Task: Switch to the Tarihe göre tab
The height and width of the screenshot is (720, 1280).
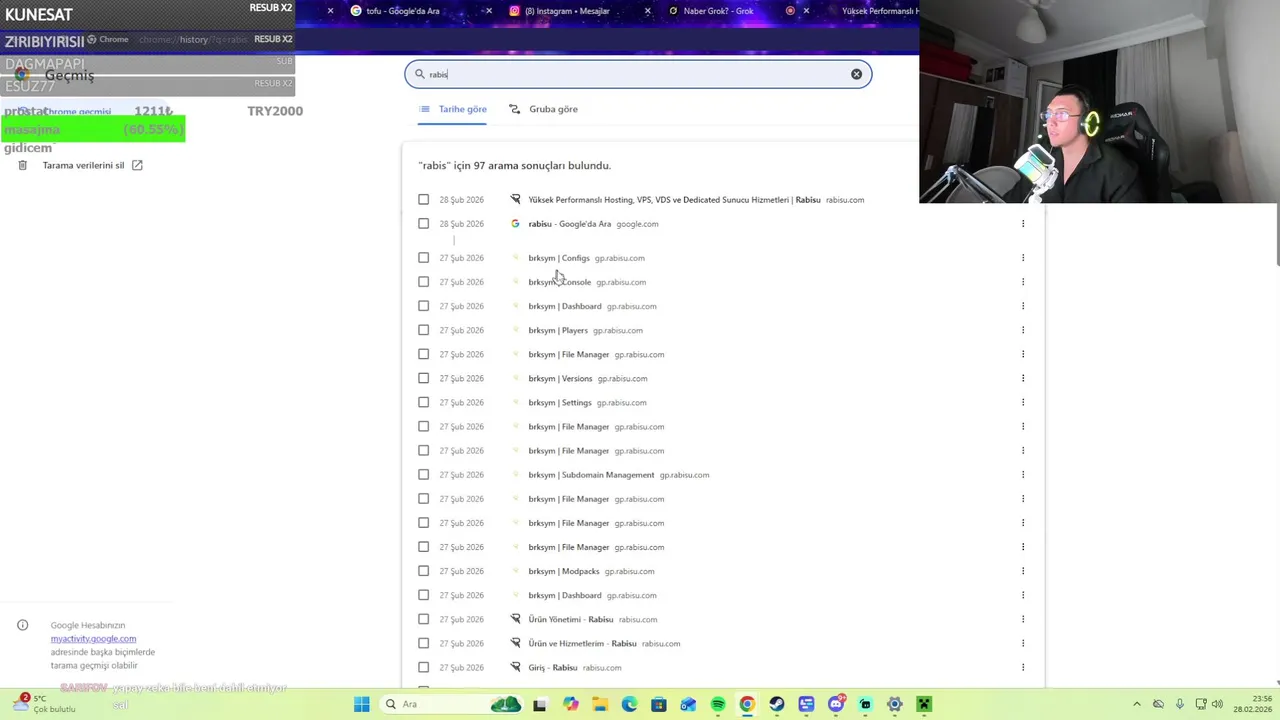Action: coord(453,109)
